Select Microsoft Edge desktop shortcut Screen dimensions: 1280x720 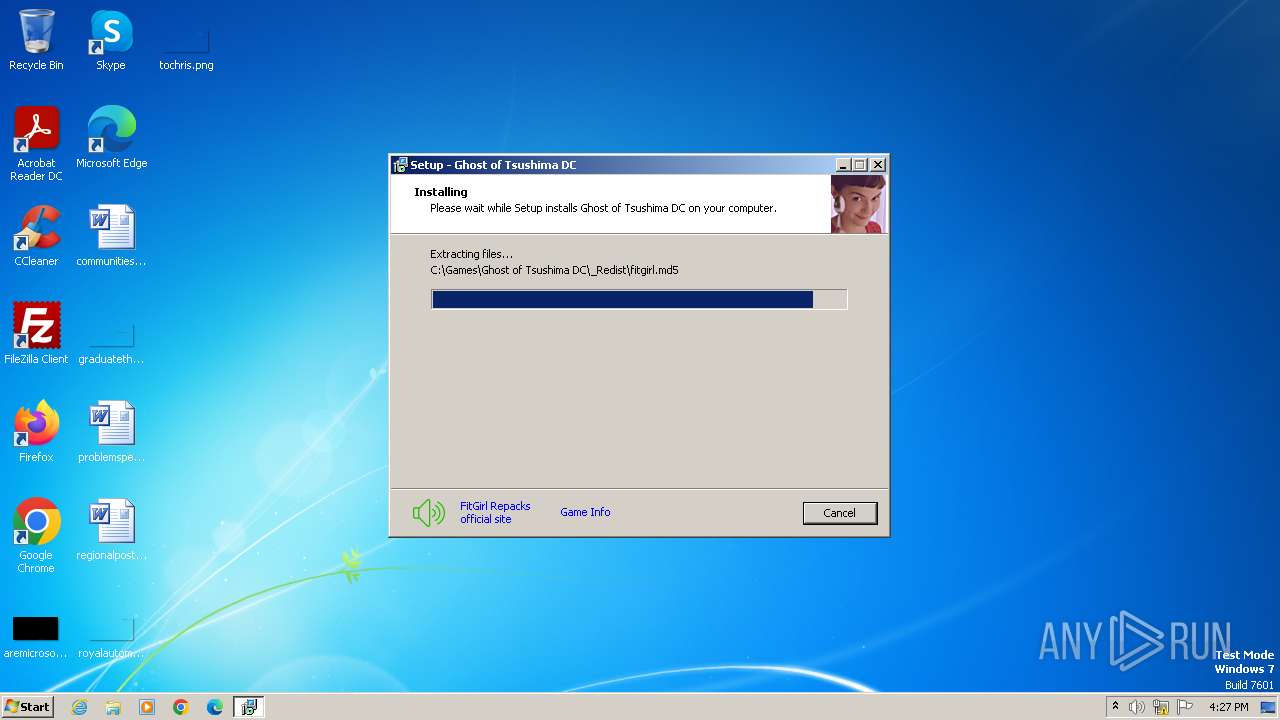point(111,138)
